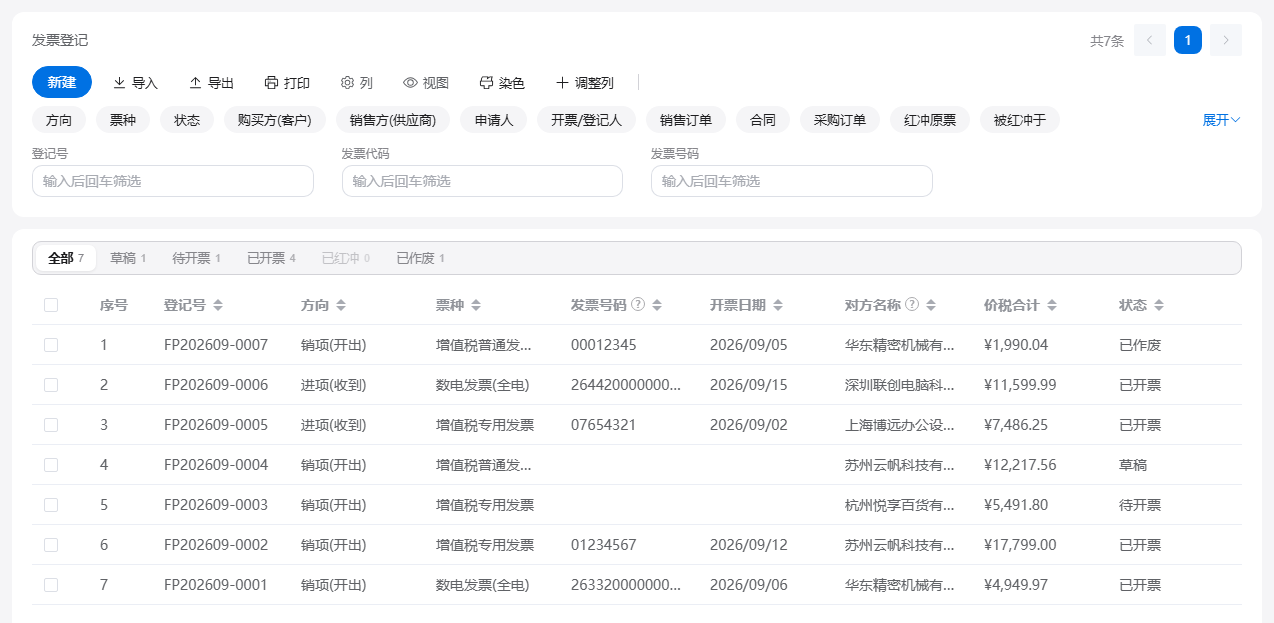The height and width of the screenshot is (623, 1274).
Task: Open the 购买方(客户) filter
Action: [275, 120]
